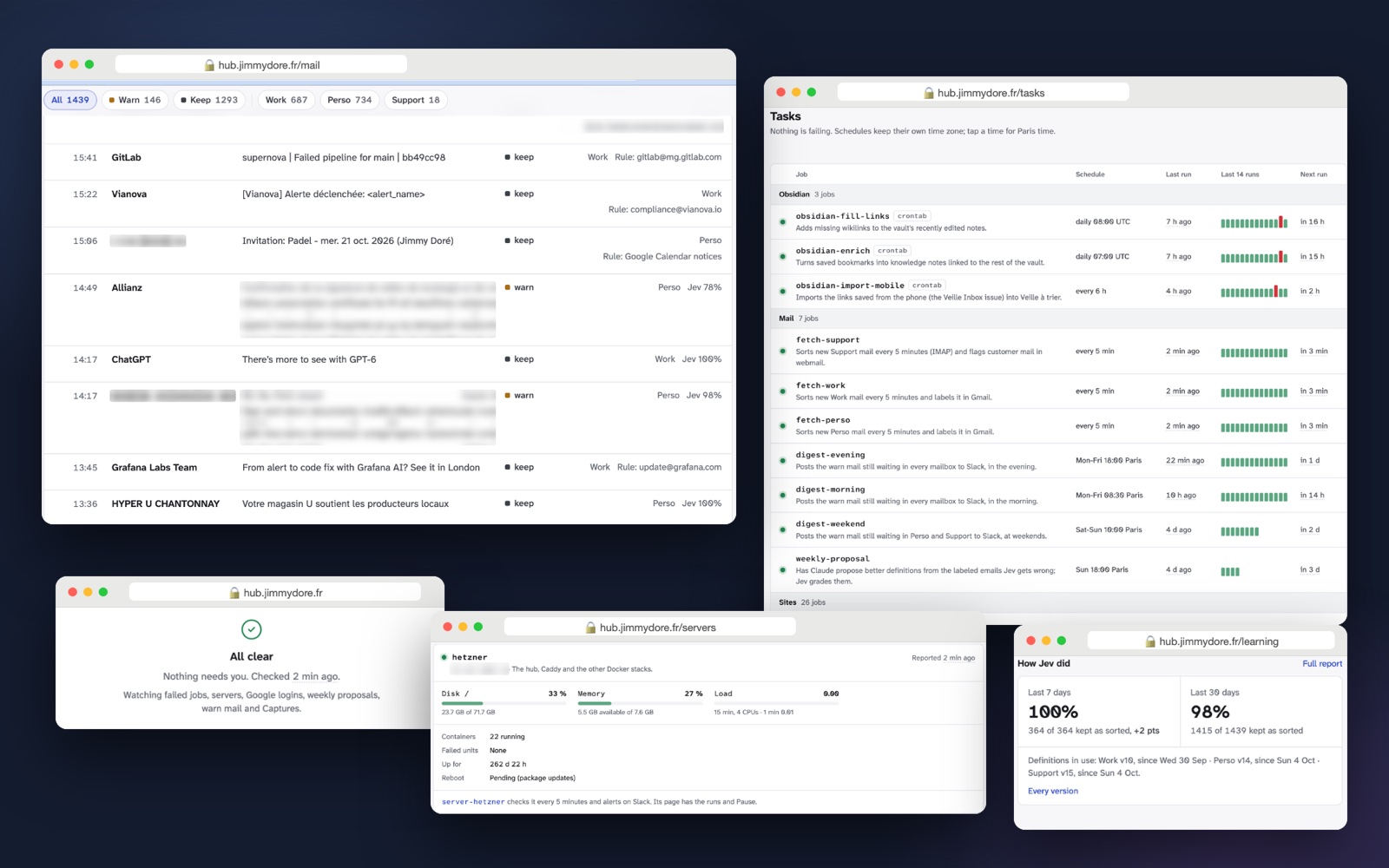Click the status dot beside fetch-support job
This screenshot has width=1389, height=868.
coord(782,352)
